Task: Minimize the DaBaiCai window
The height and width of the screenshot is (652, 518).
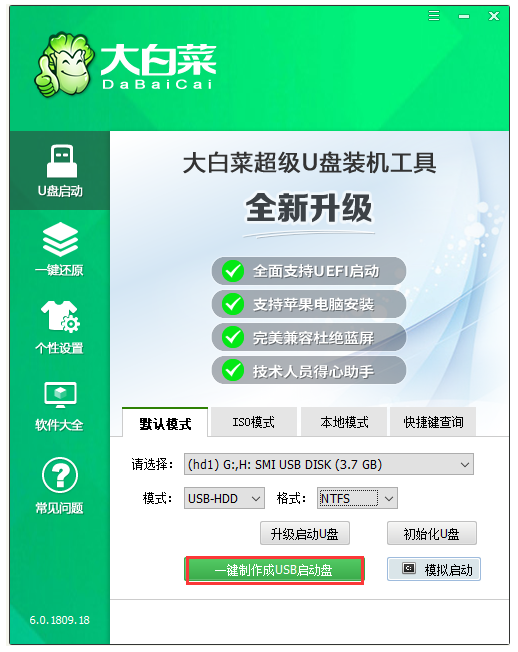Action: click(x=464, y=16)
